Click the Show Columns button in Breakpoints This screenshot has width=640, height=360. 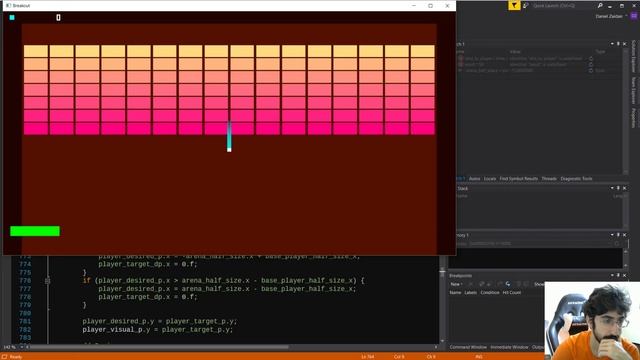tap(539, 284)
